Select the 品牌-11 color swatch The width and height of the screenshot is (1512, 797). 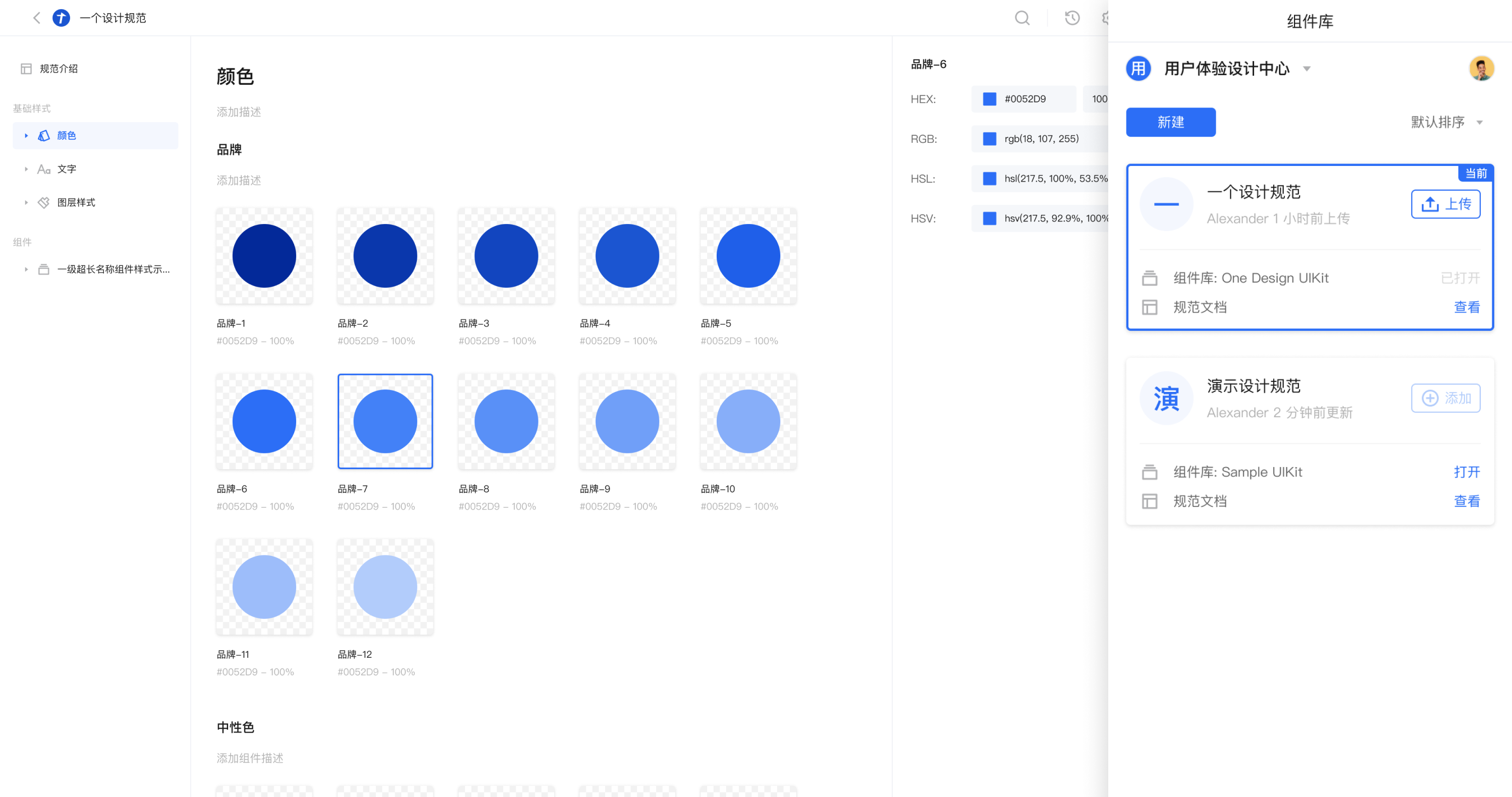[x=264, y=587]
